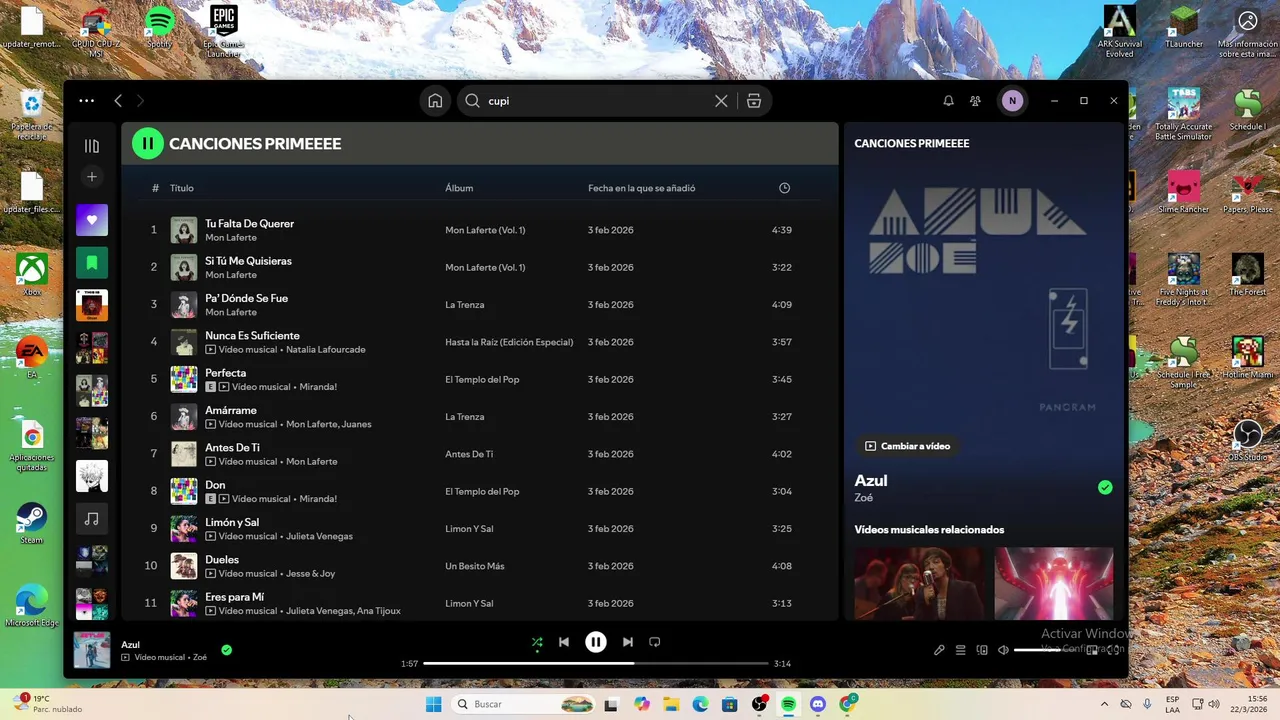
Task: Open the Browse icon beside search
Action: click(x=754, y=101)
